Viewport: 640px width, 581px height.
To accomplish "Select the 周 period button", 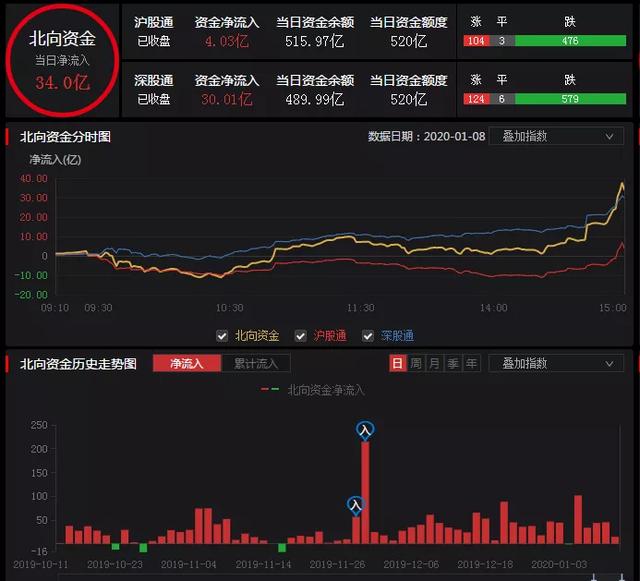I will pyautogui.click(x=416, y=363).
